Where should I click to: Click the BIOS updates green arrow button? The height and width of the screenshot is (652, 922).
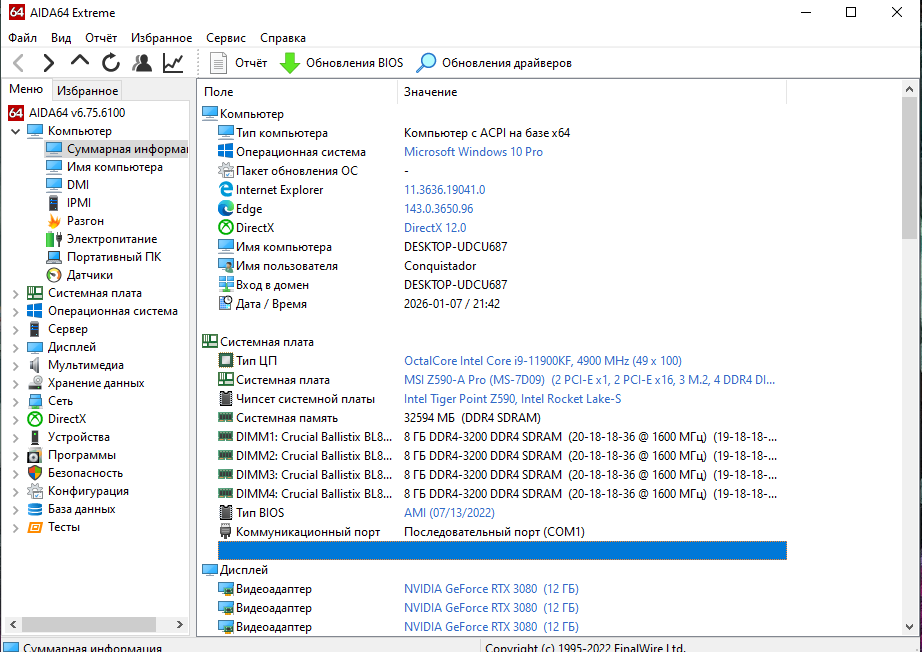tap(342, 63)
